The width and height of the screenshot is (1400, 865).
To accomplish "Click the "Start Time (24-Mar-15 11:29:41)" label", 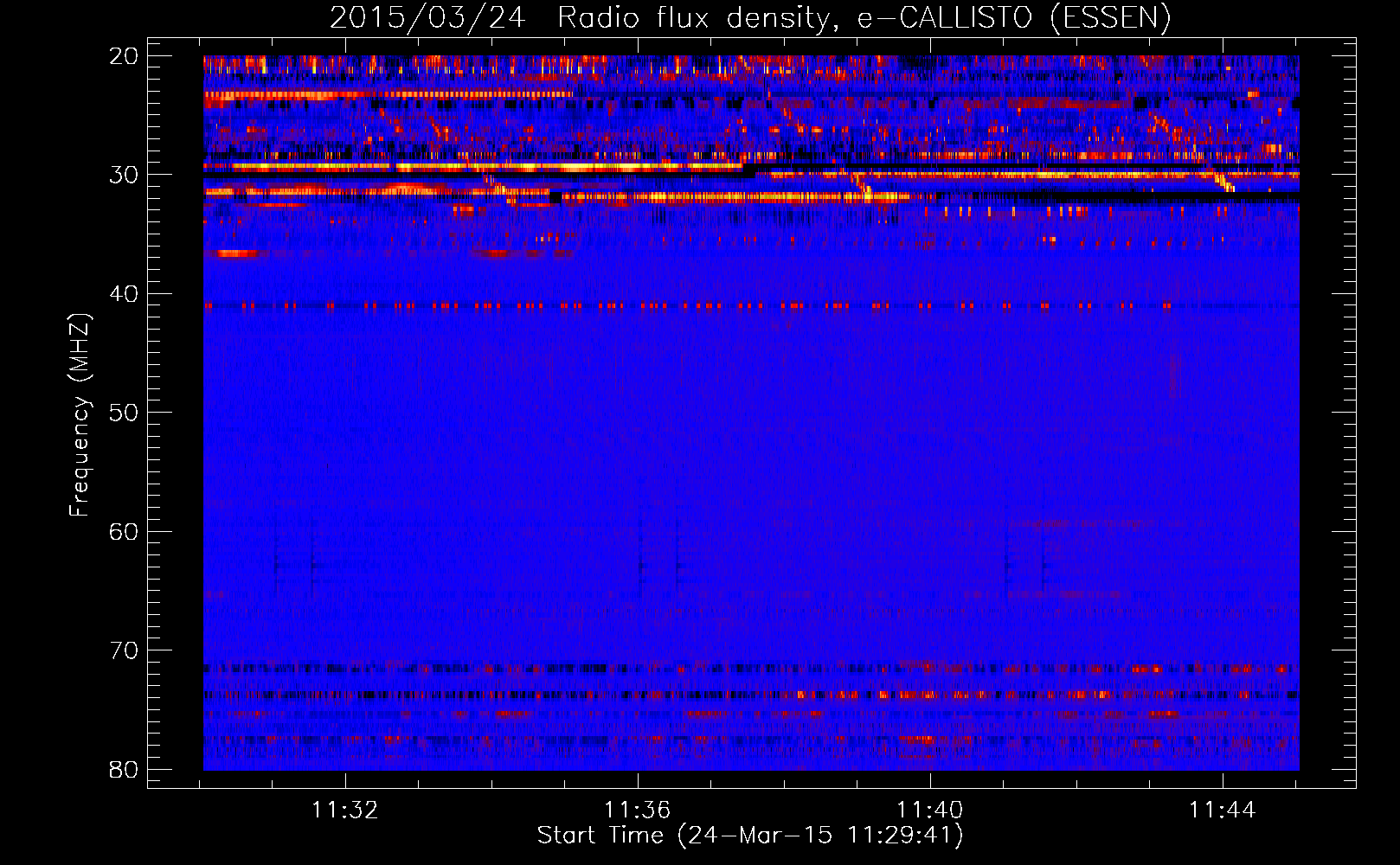I will [x=750, y=836].
